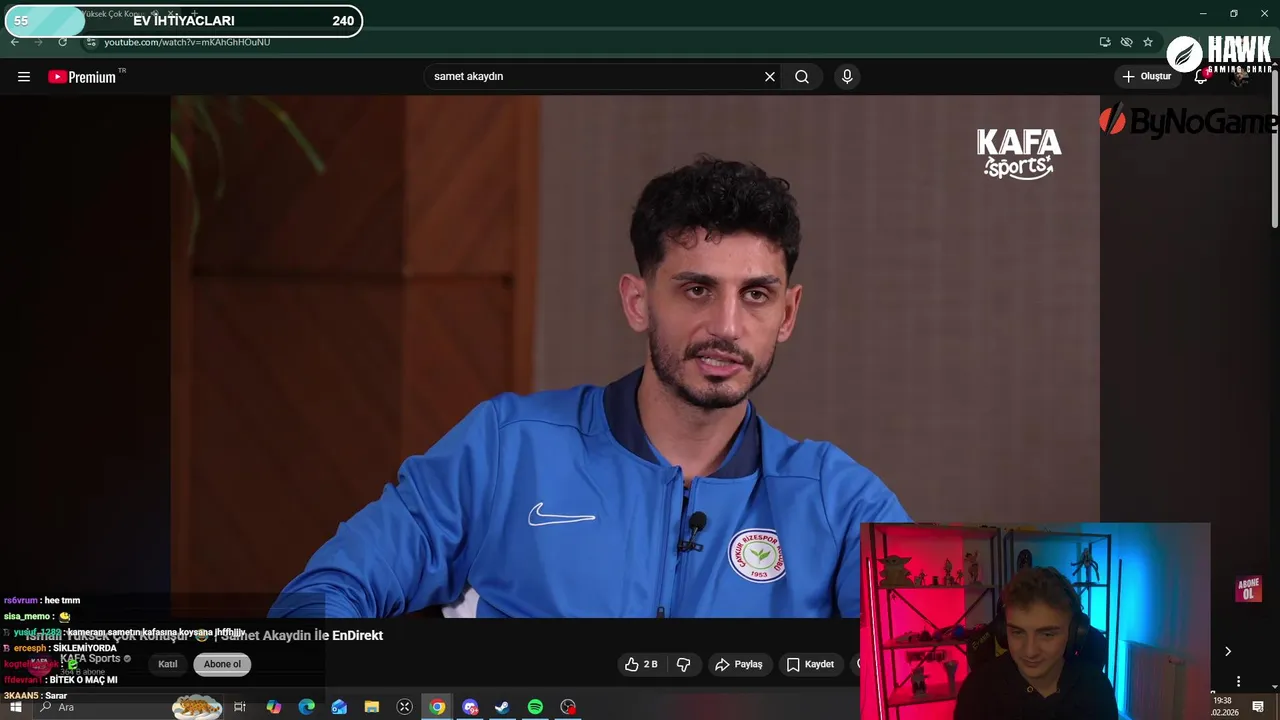The height and width of the screenshot is (720, 1280).
Task: Reload the page with refresh icon
Action: click(62, 42)
